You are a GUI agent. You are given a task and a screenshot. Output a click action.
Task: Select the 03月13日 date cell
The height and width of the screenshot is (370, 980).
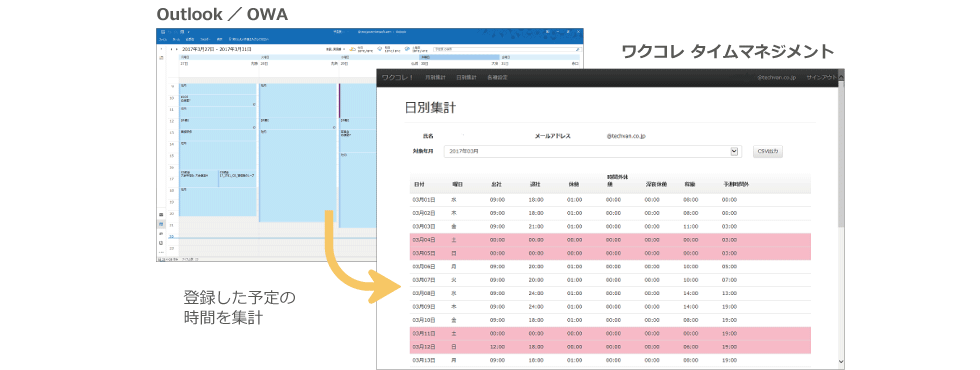(424, 360)
